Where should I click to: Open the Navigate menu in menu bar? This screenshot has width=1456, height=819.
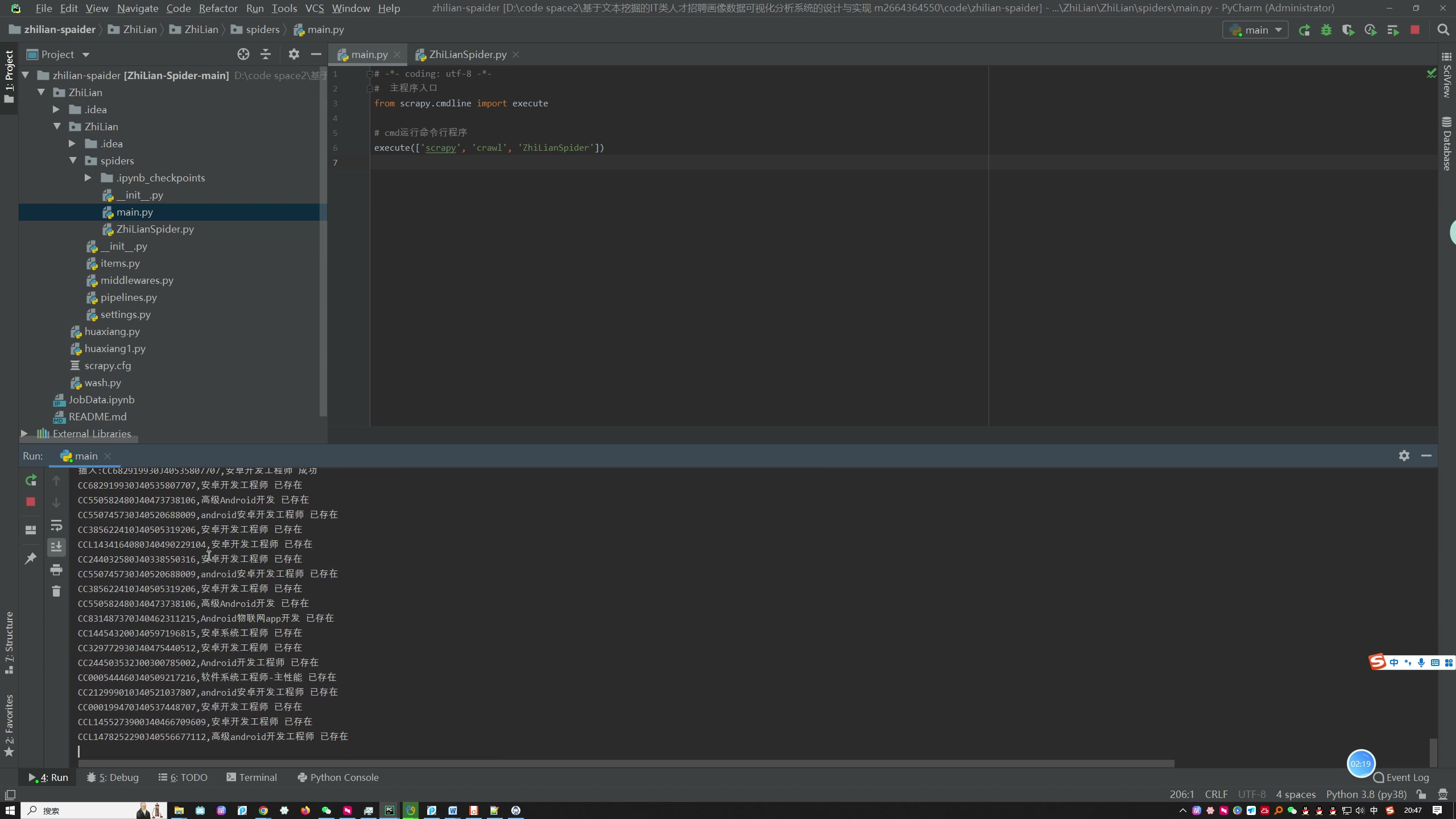137,8
